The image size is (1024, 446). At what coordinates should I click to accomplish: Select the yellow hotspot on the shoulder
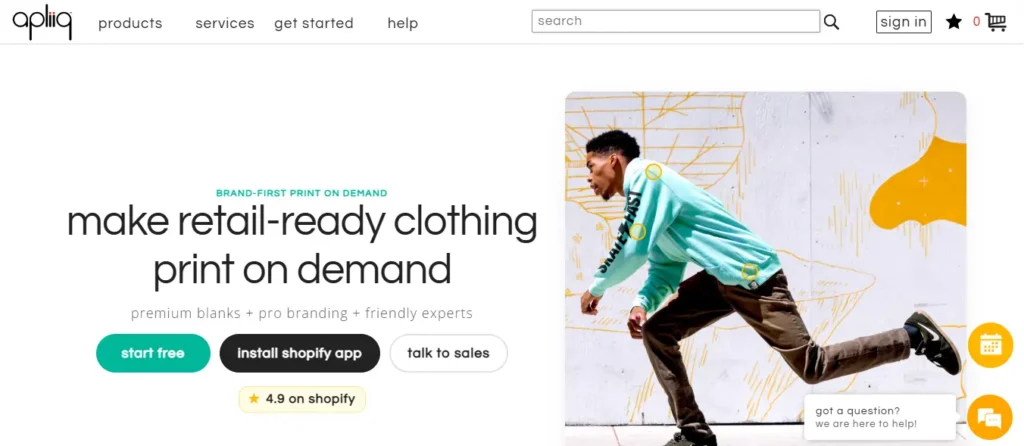(653, 172)
